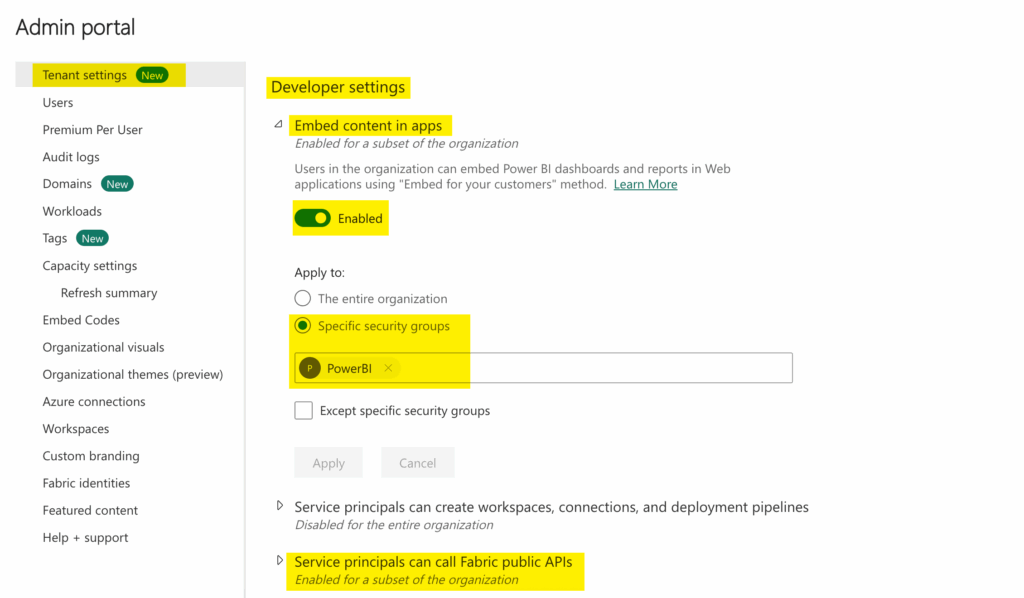Screen dimensions: 1024x598
Task: Expand Service principals can call Fabric APIs
Action: [x=280, y=560]
